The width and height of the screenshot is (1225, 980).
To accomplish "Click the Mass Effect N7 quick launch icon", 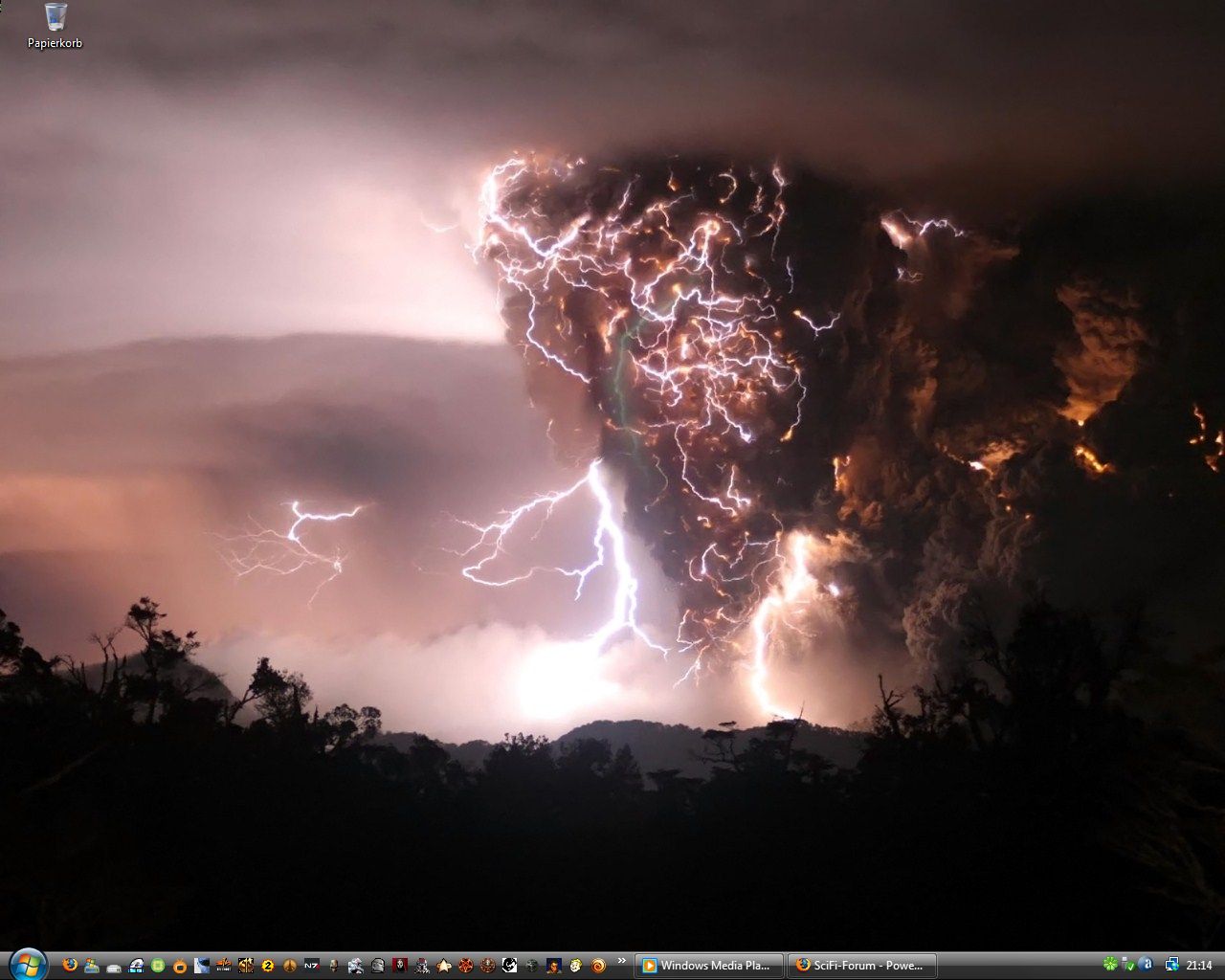I will 312,966.
